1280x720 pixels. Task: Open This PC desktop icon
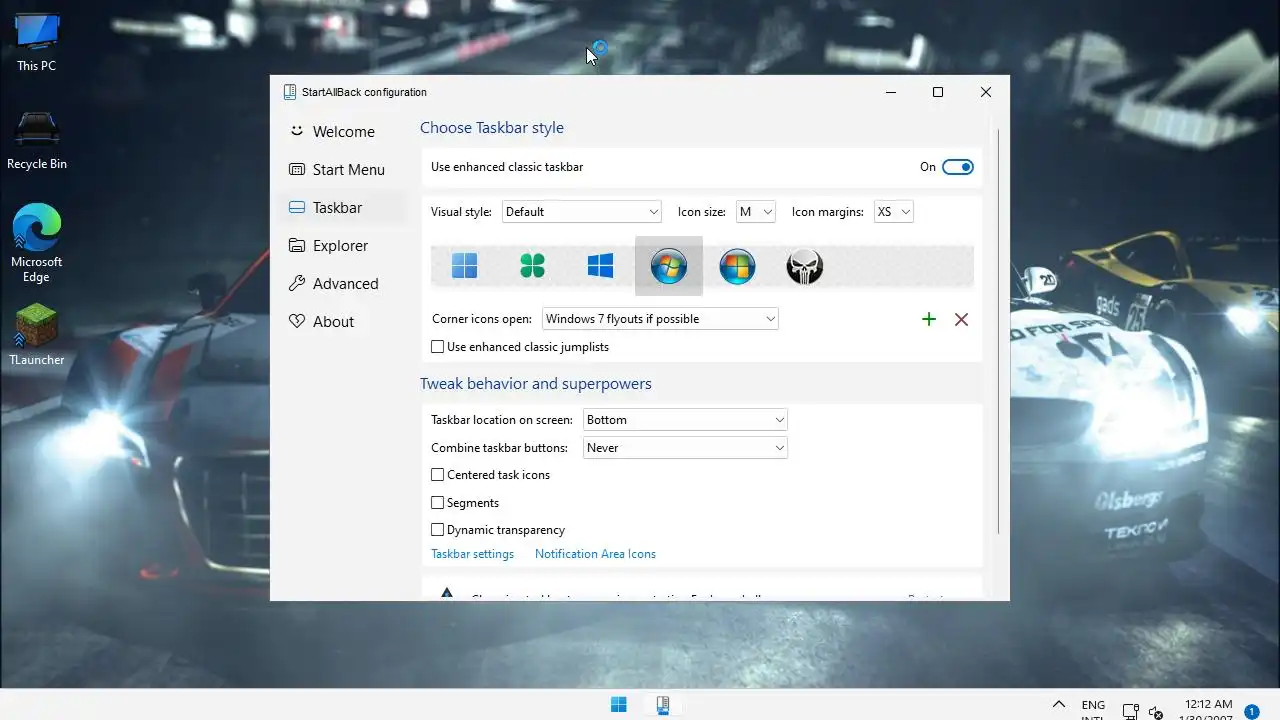(x=37, y=43)
